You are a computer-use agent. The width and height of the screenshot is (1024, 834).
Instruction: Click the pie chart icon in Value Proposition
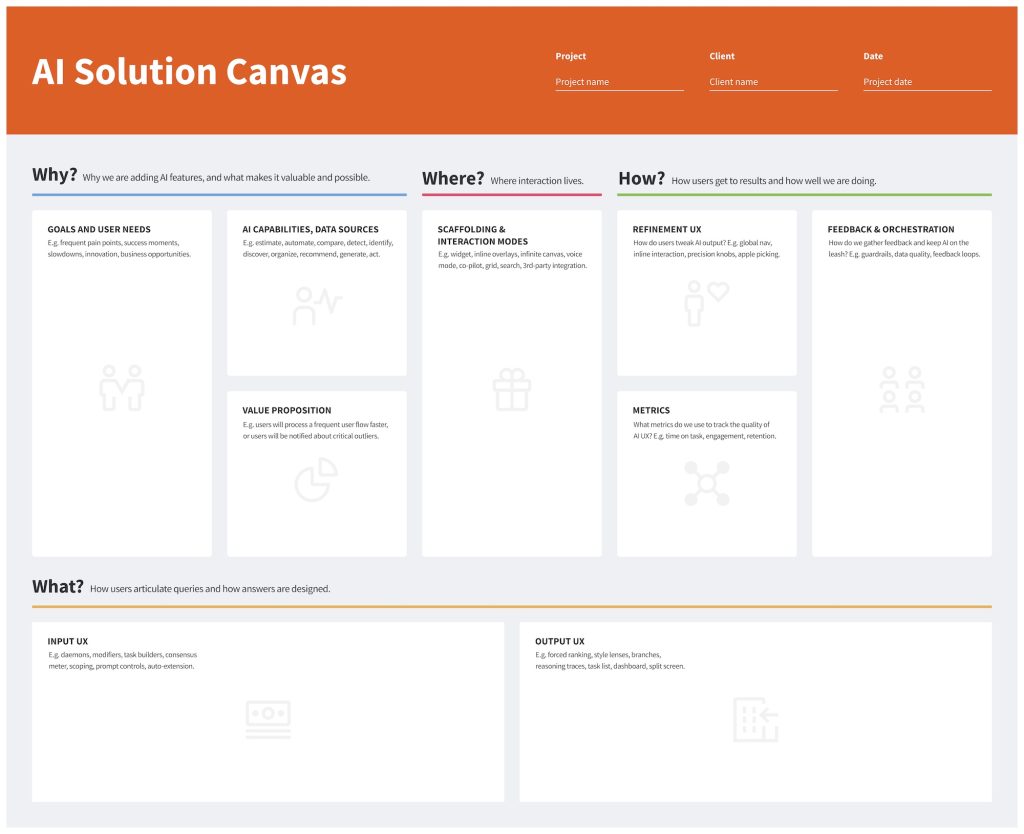pyautogui.click(x=316, y=479)
